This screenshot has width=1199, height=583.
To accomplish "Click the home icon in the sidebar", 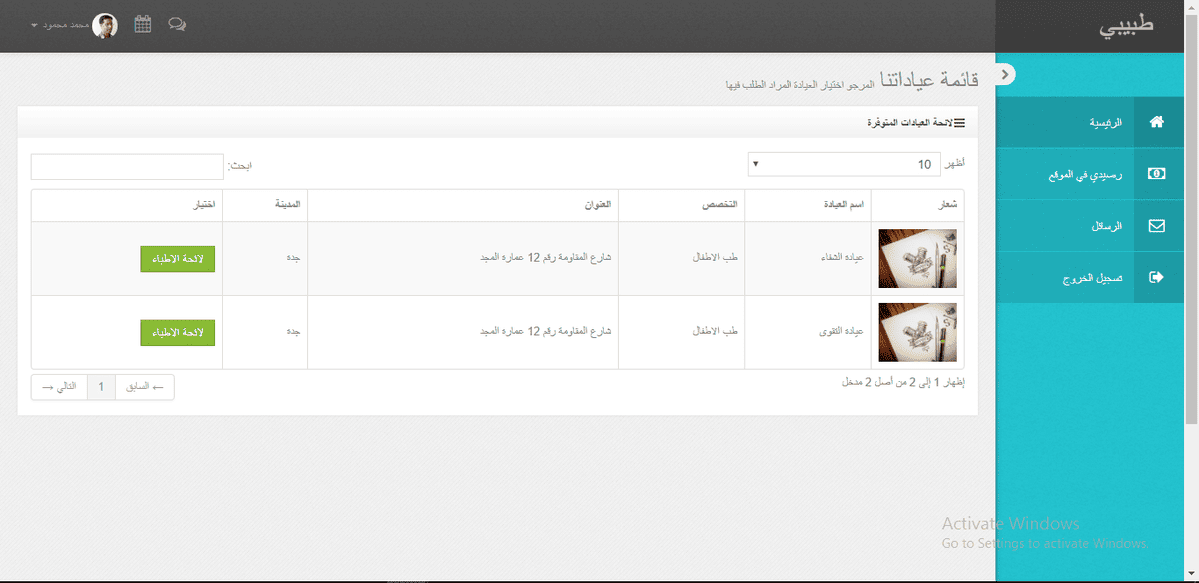I will click(1156, 122).
